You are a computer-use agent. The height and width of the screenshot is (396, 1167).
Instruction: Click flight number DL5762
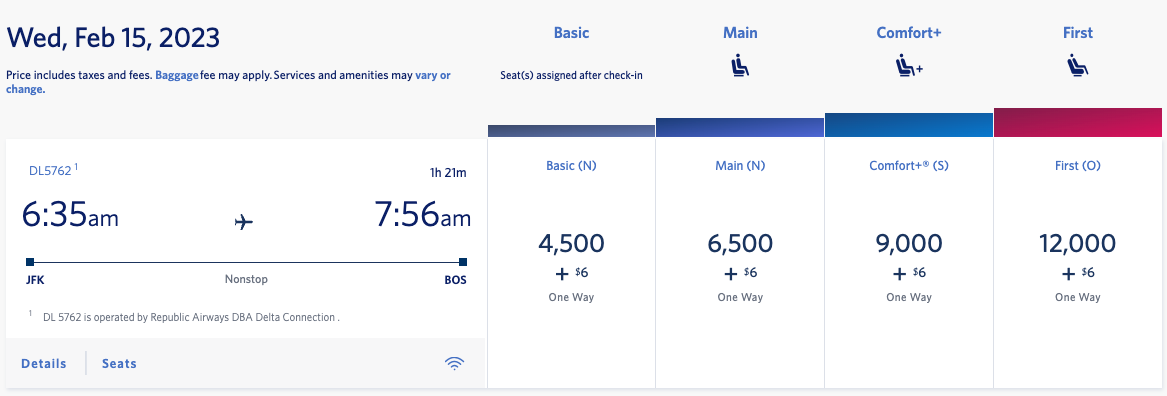[x=50, y=170]
